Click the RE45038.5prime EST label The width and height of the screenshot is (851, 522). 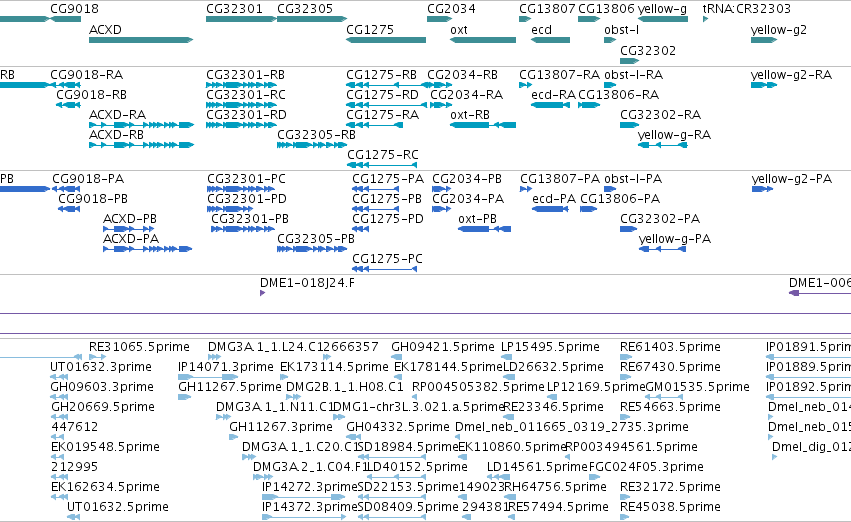click(670, 507)
